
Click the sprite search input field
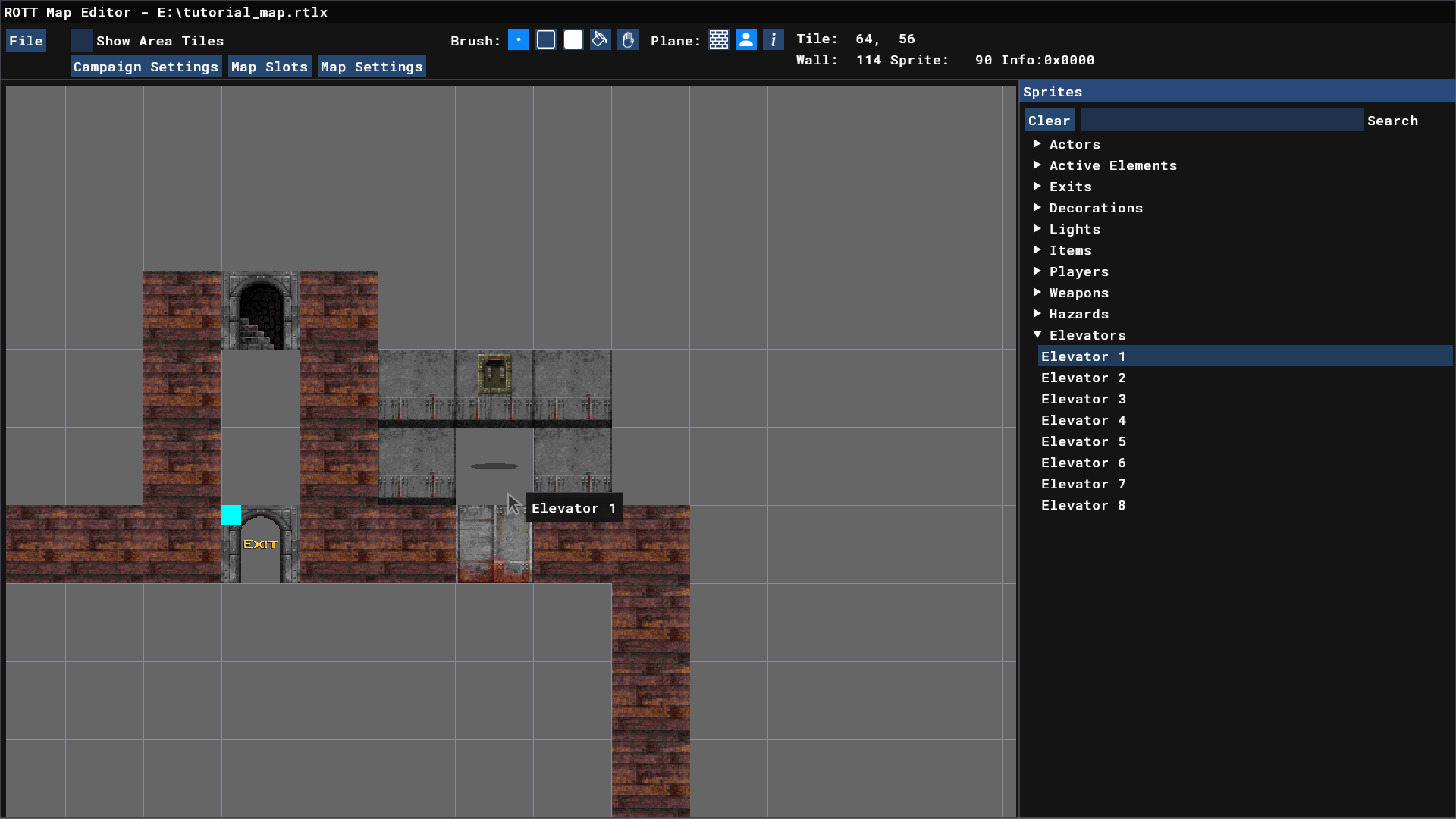point(1221,121)
